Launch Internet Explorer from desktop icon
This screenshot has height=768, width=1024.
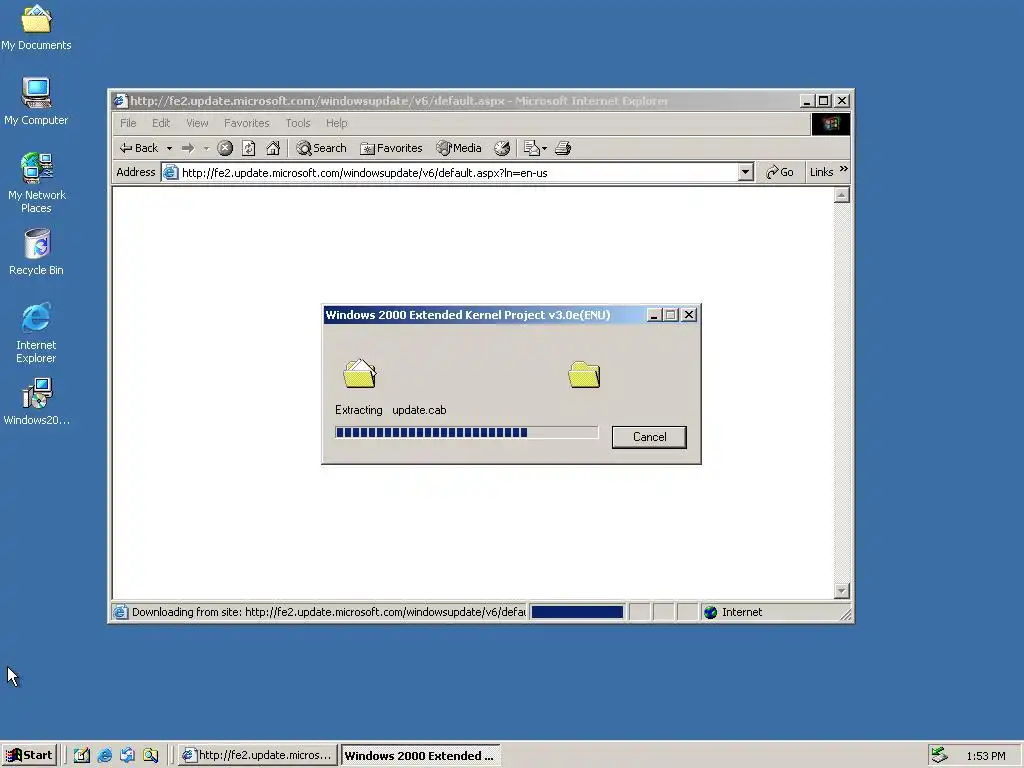click(x=36, y=333)
